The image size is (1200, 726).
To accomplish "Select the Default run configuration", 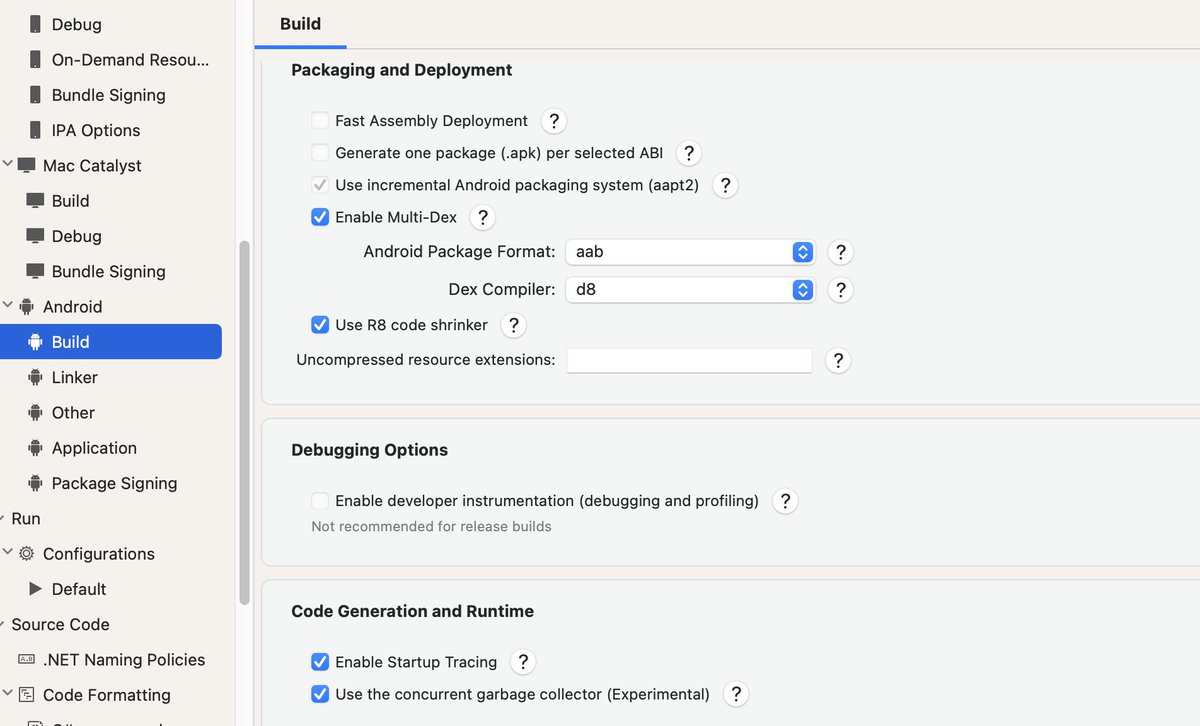I will tap(79, 589).
